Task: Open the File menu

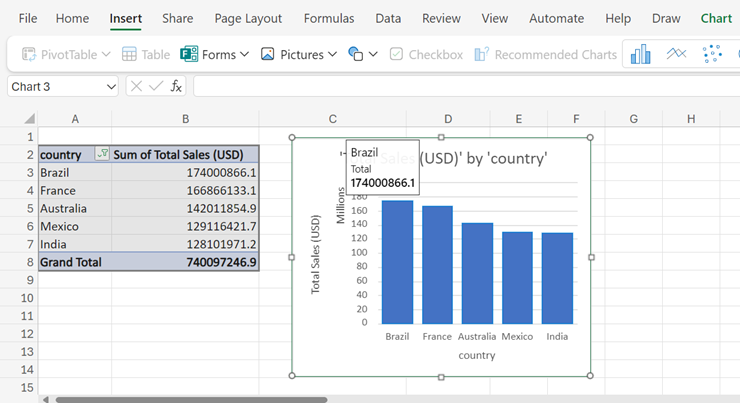Action: [x=28, y=18]
